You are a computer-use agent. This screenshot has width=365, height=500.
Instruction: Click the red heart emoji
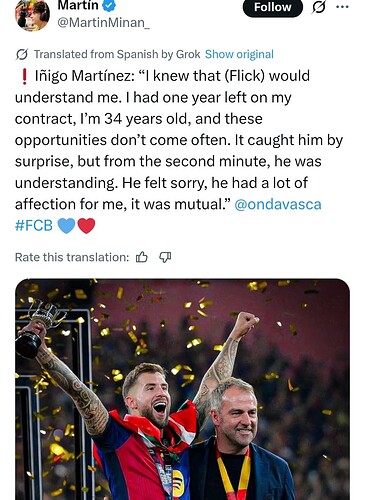[x=86, y=226]
